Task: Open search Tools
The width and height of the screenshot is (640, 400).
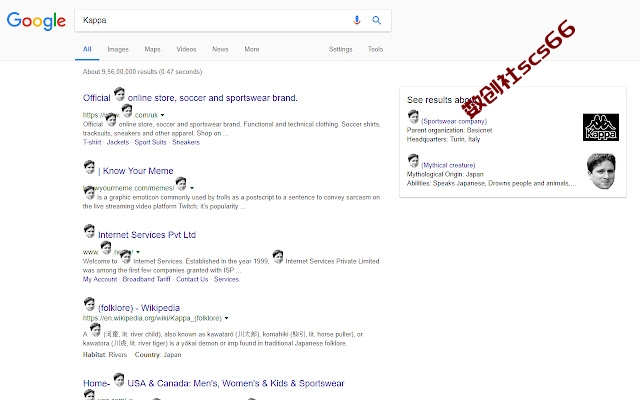Action: pos(375,49)
